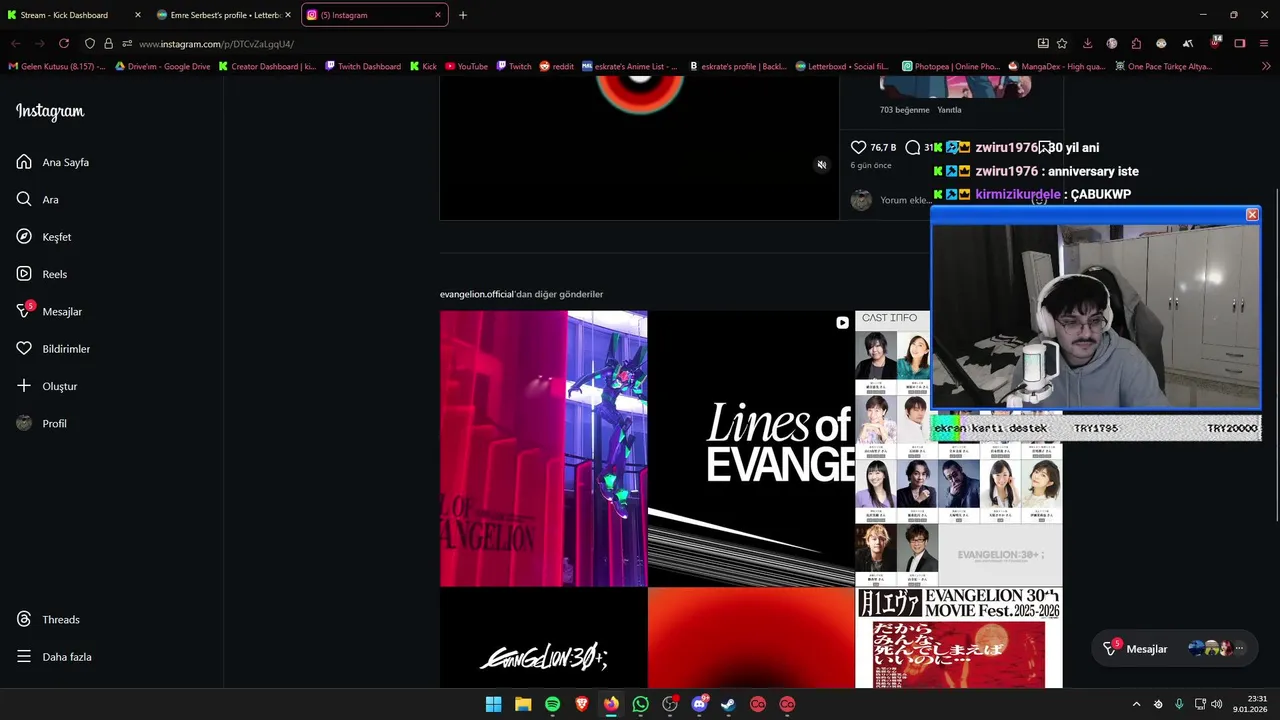The height and width of the screenshot is (720, 1280).
Task: Click the address bar URL
Action: pos(216,44)
